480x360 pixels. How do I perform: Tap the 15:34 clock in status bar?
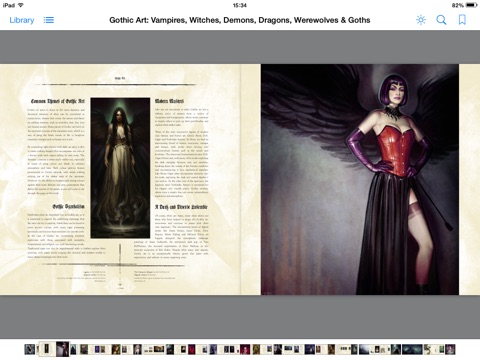(240, 5)
